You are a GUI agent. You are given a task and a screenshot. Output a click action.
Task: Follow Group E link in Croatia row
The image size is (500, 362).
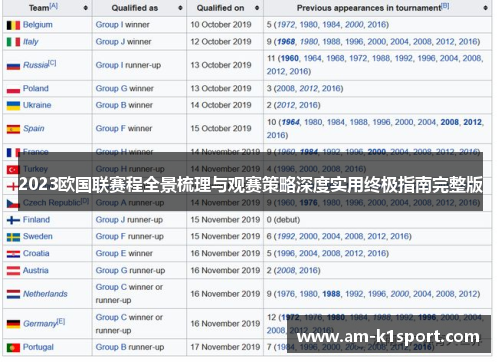111,253
